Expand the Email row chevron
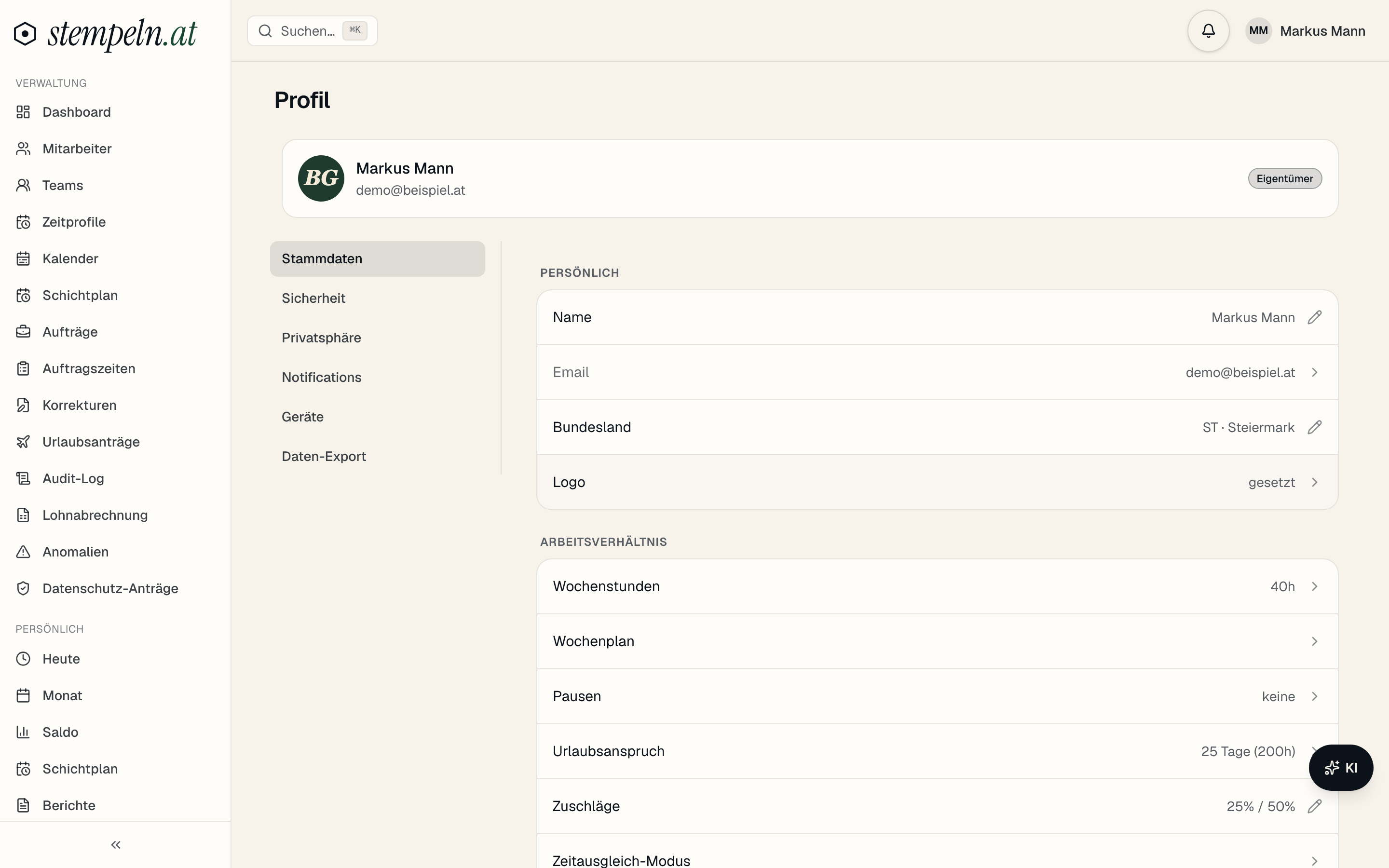1389x868 pixels. (x=1314, y=373)
